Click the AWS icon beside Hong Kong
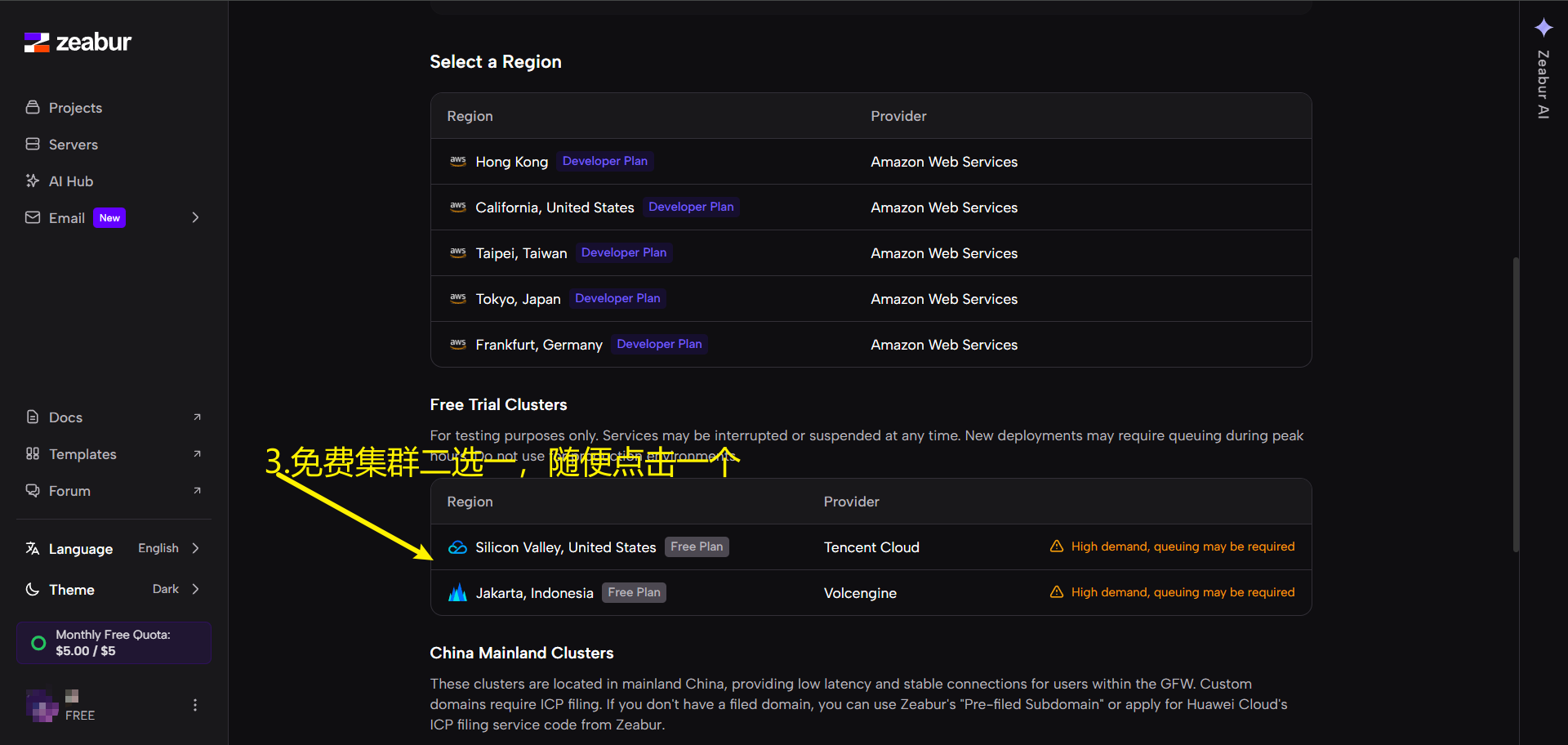1568x745 pixels. click(458, 161)
